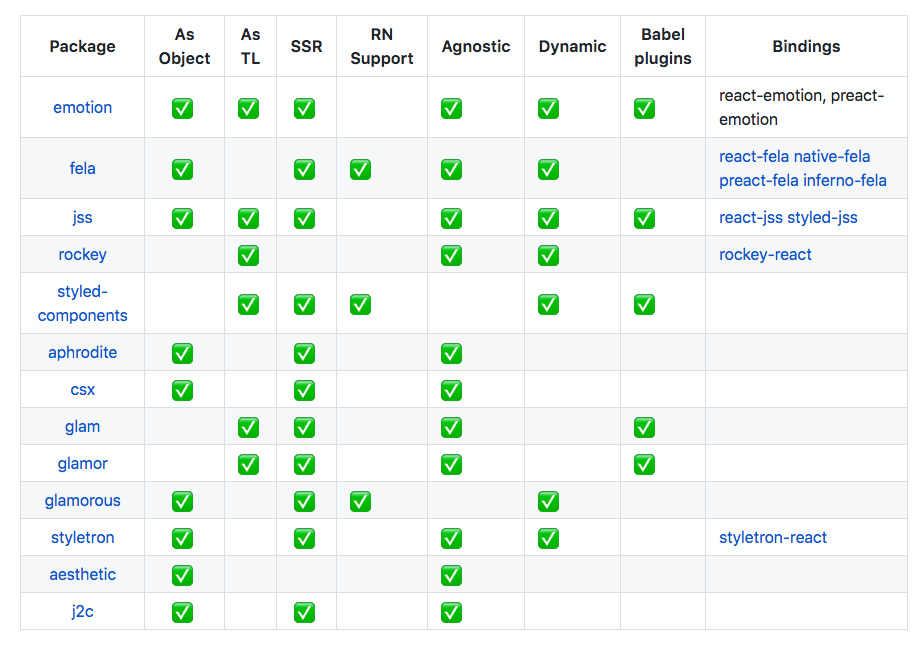The height and width of the screenshot is (645, 923).
Task: Click emotion's As TL check mark
Action: tap(248, 108)
